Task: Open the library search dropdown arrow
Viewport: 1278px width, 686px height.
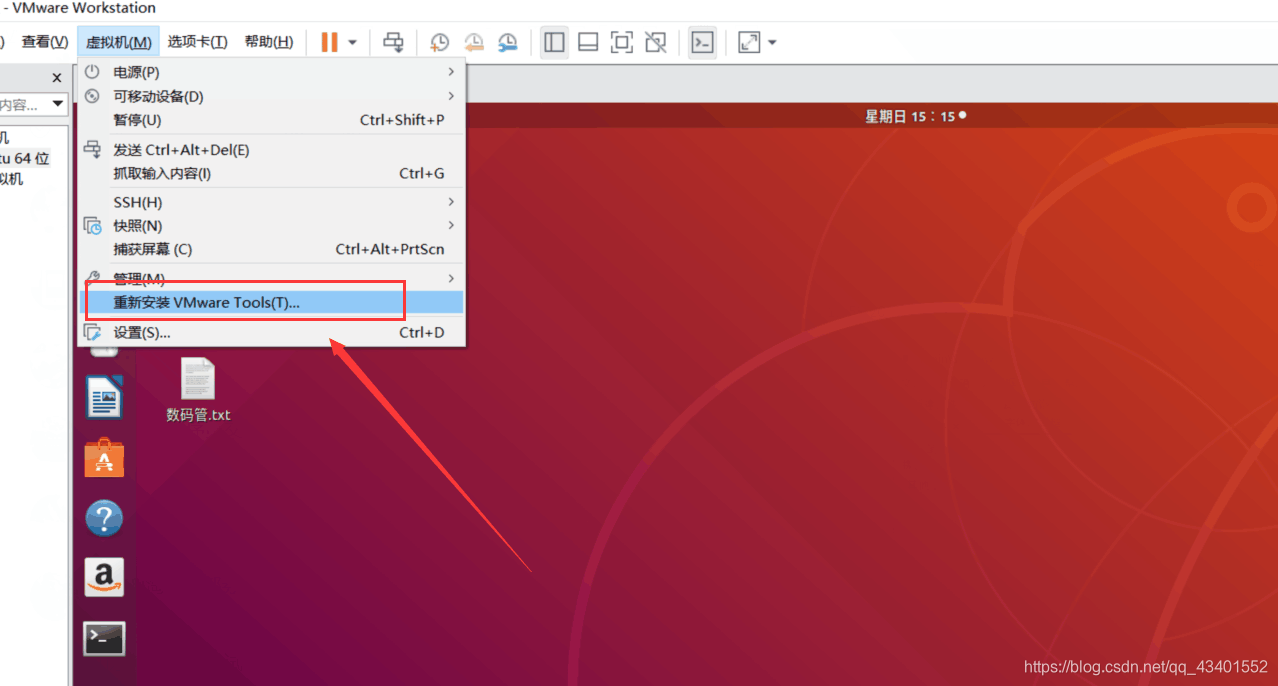Action: click(x=57, y=104)
